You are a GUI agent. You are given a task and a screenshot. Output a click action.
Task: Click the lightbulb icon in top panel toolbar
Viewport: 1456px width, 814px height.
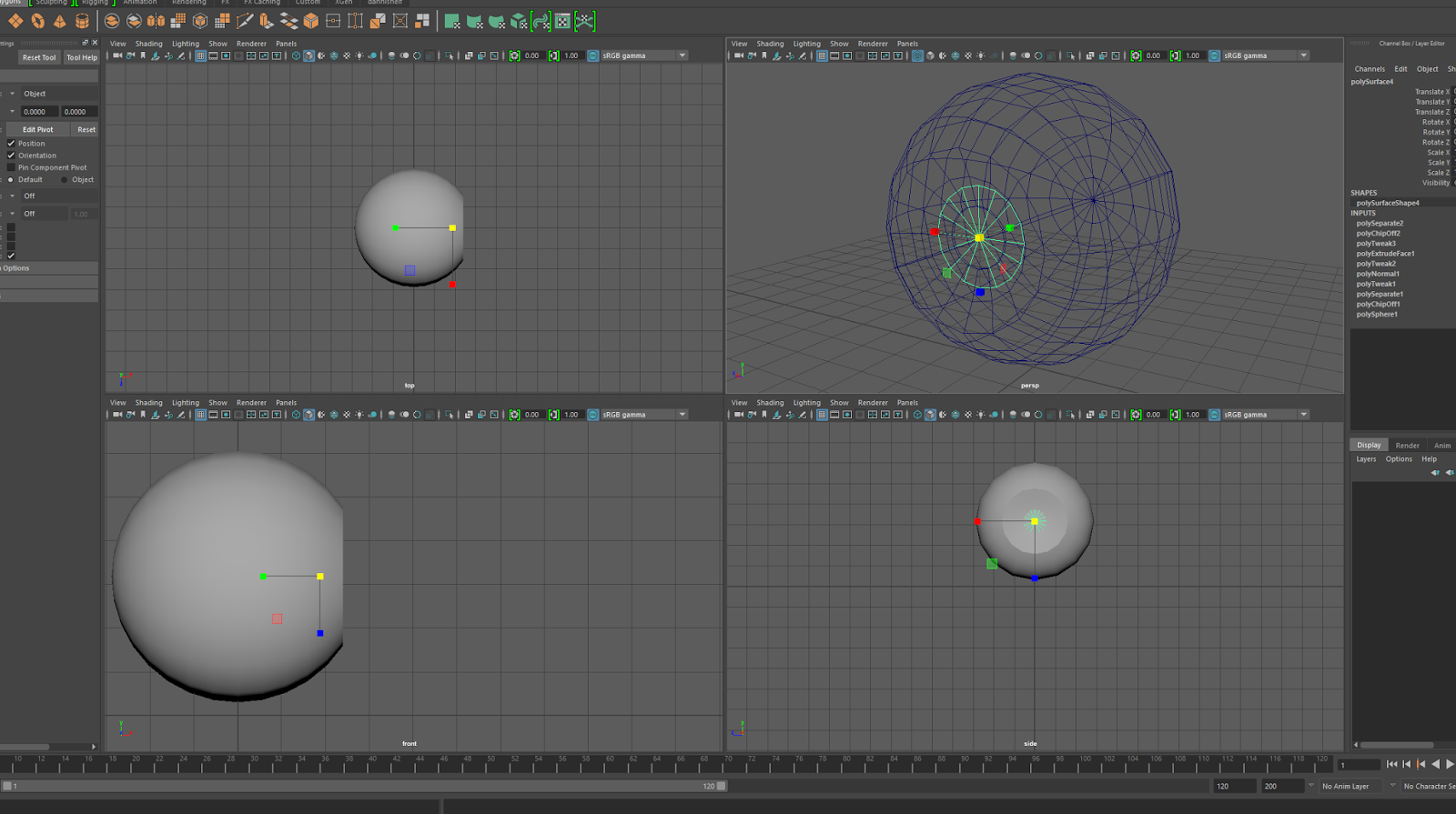(x=359, y=55)
